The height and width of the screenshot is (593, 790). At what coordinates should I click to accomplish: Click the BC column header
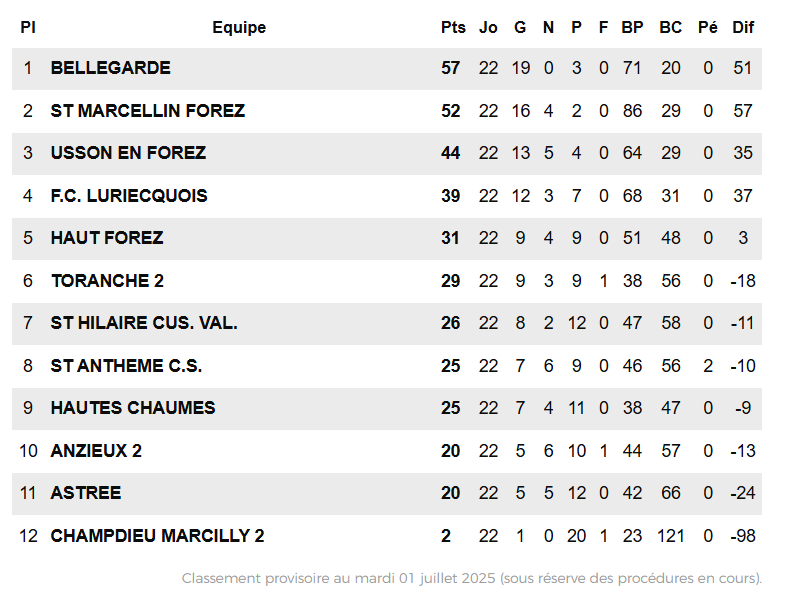click(x=671, y=27)
